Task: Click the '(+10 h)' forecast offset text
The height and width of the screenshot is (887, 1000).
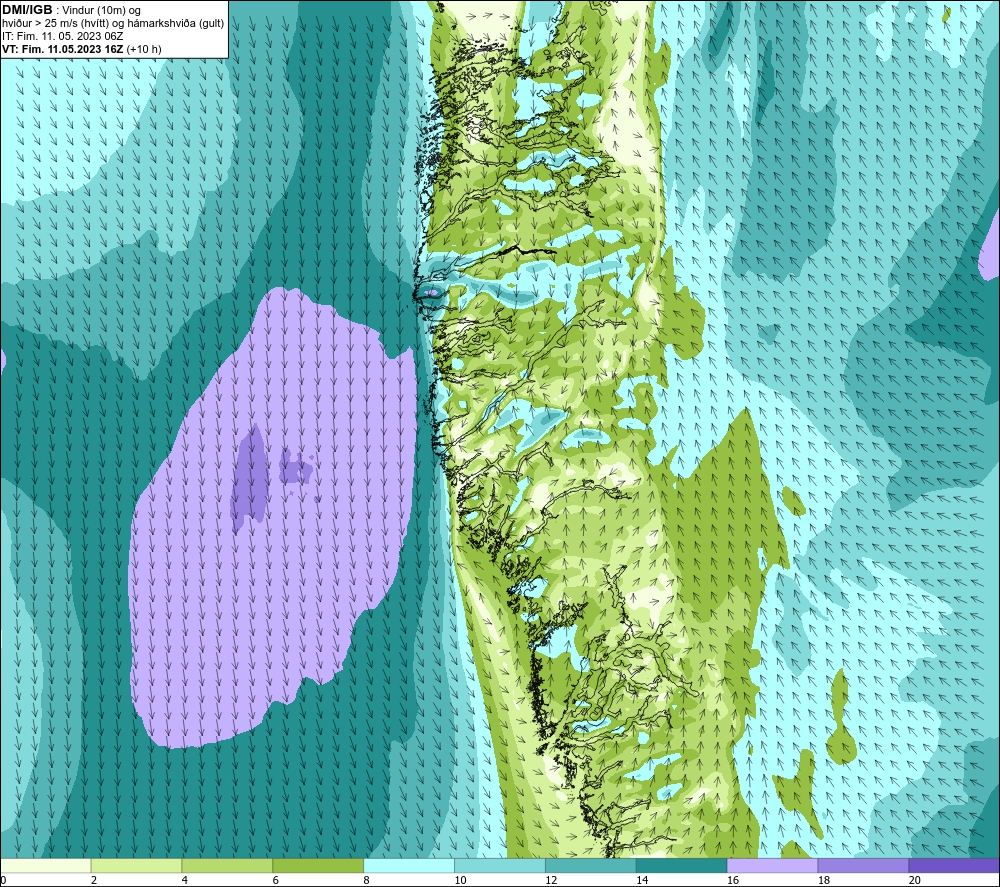Action: point(144,49)
